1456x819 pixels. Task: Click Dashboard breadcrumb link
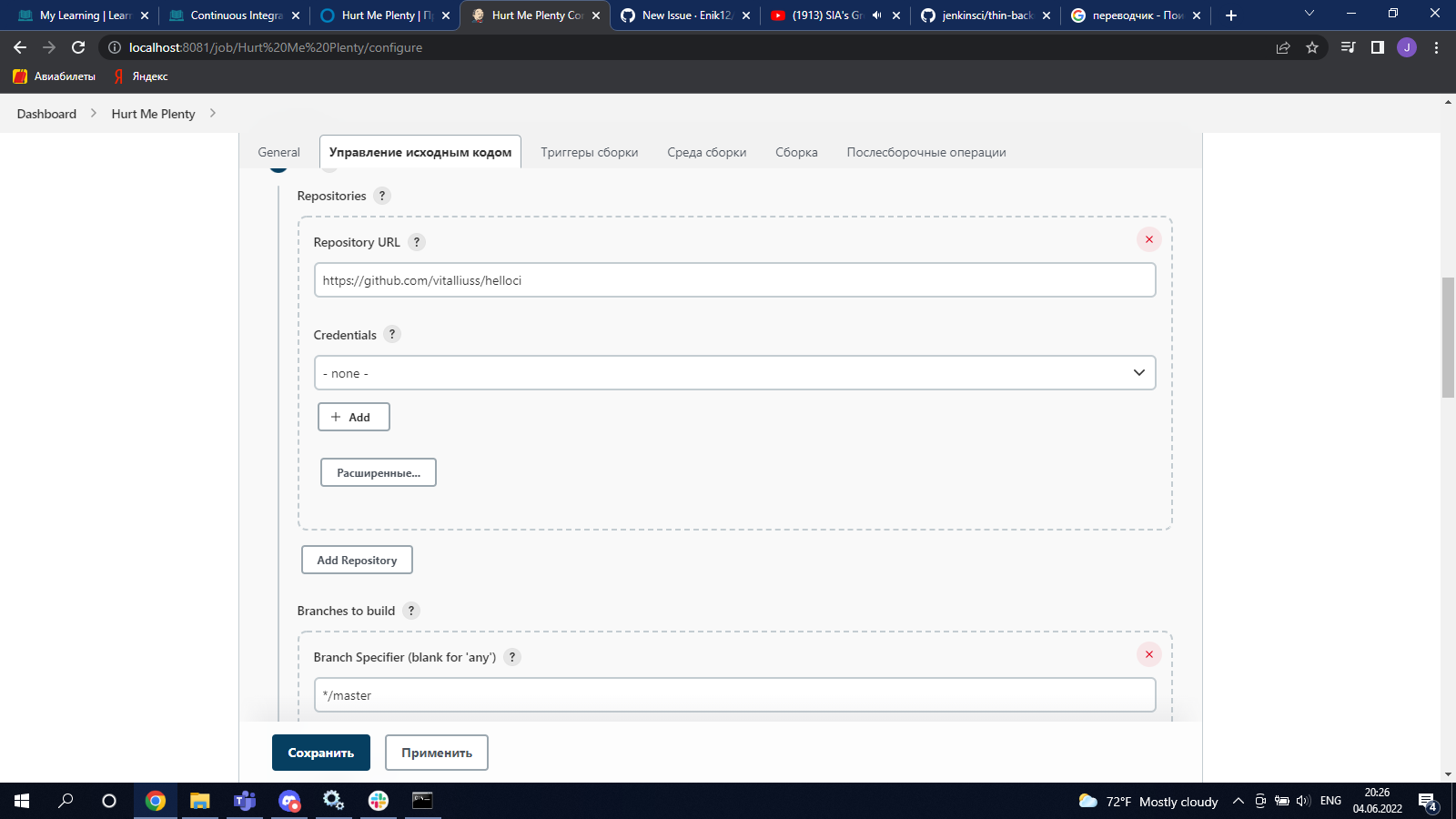tap(46, 114)
